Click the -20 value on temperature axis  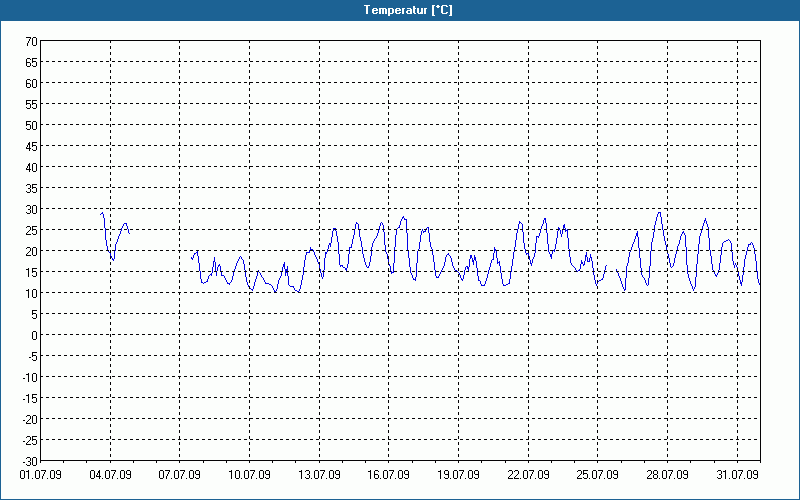tap(30, 419)
